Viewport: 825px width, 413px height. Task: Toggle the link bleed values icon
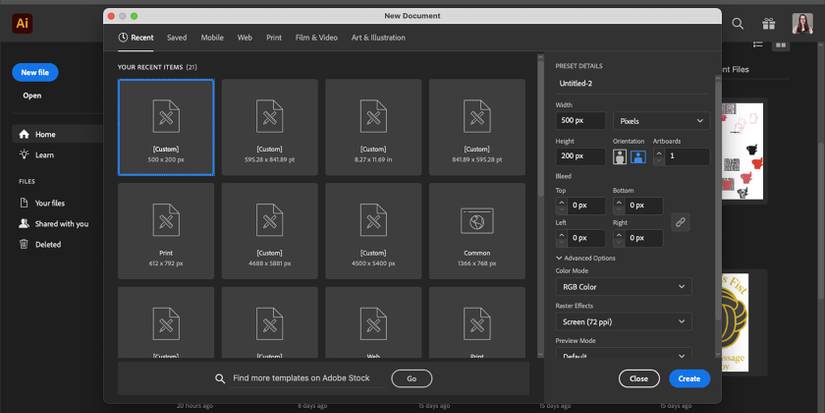tap(680, 222)
